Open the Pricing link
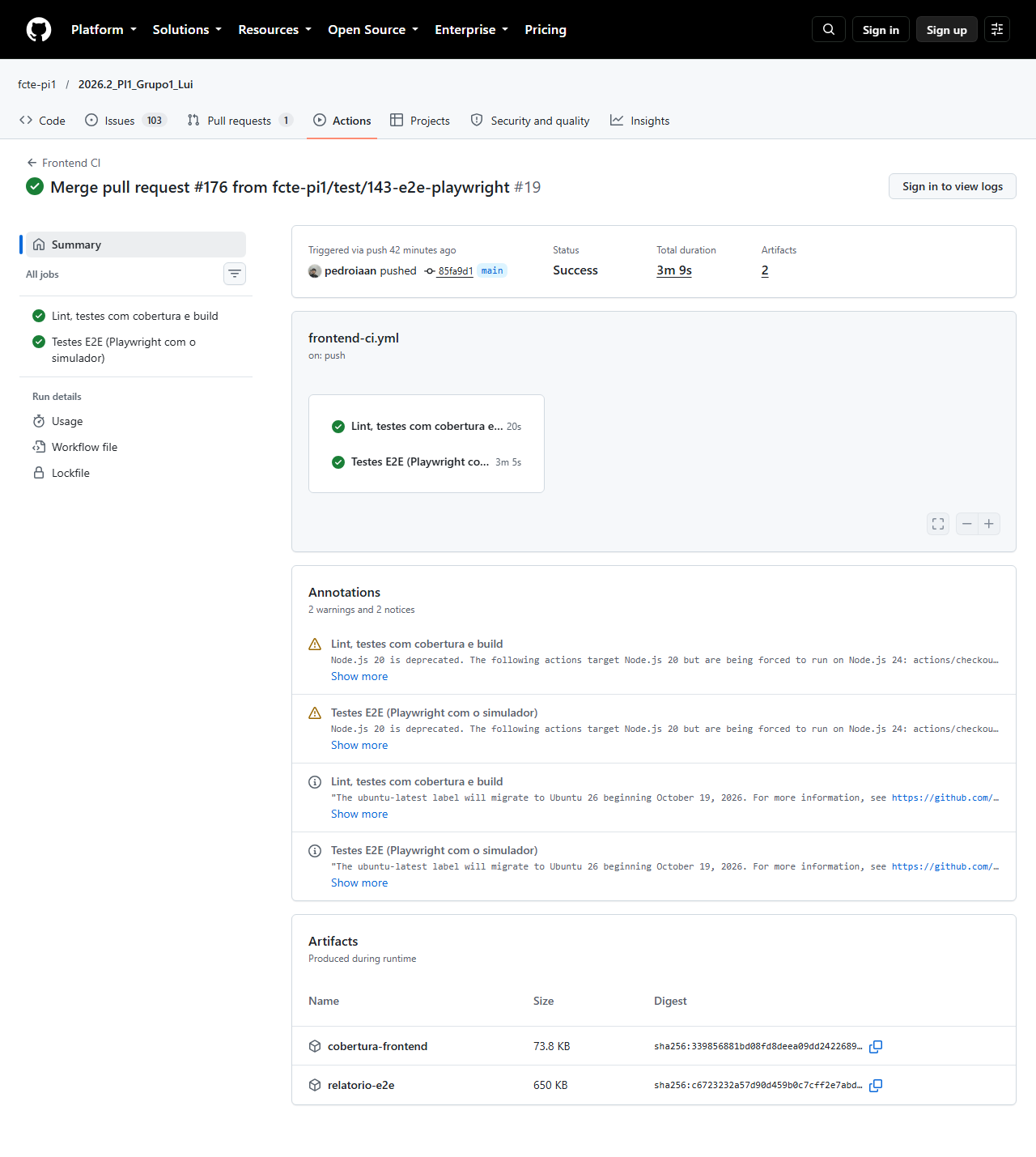 click(546, 30)
